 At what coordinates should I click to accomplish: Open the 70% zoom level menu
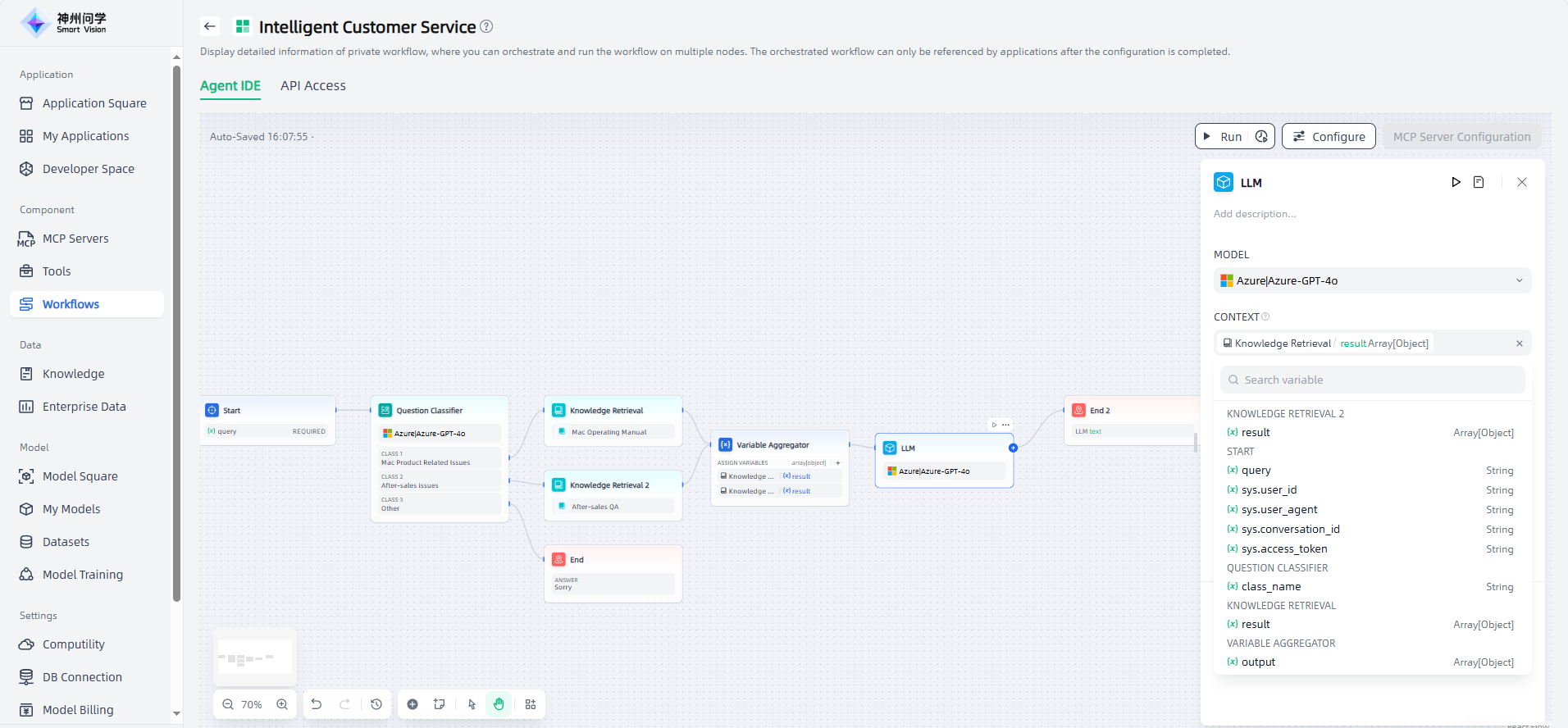(252, 704)
